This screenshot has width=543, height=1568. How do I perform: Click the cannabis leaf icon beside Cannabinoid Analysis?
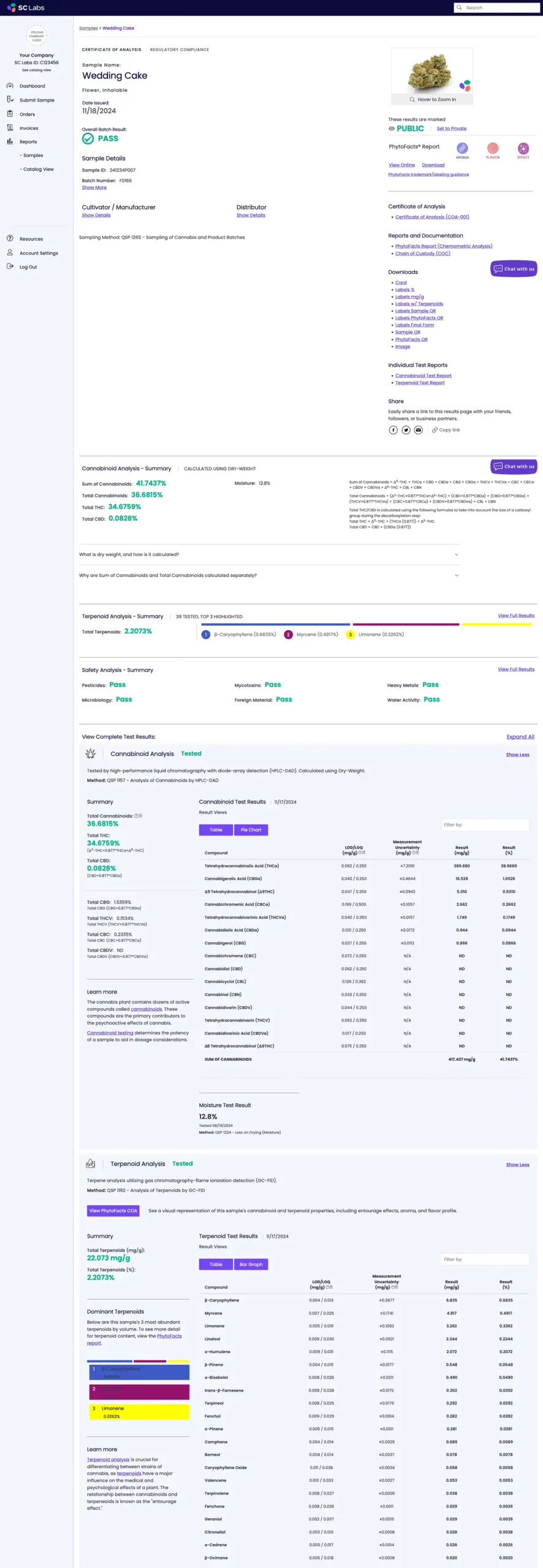point(91,753)
